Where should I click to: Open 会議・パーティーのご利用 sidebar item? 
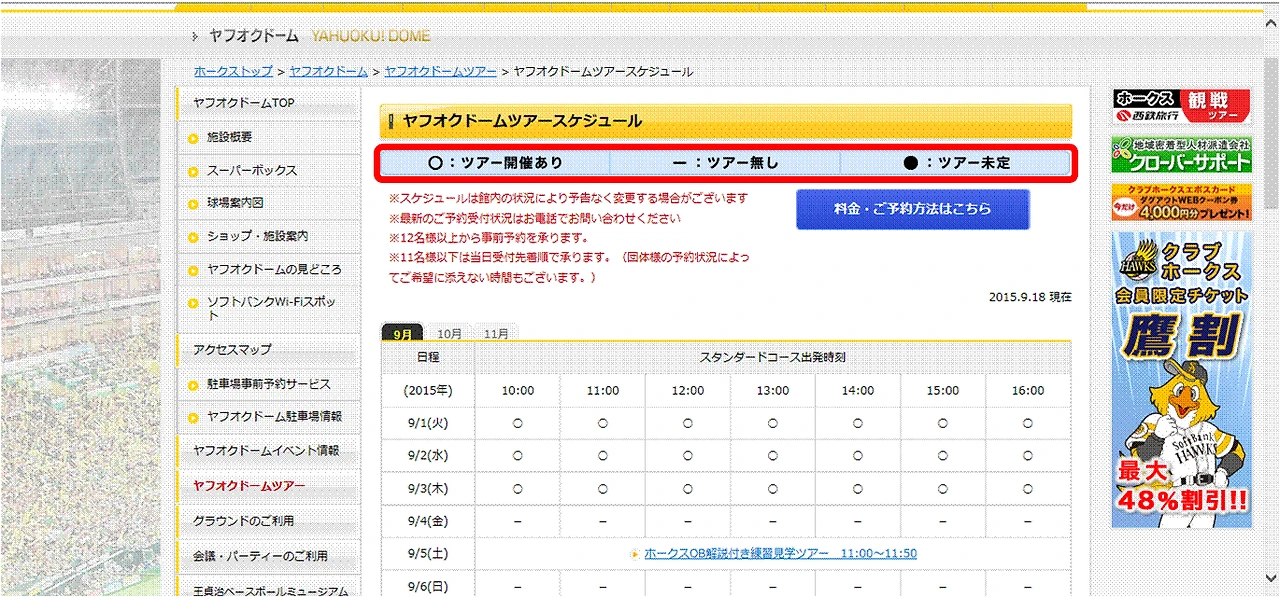pyautogui.click(x=268, y=556)
